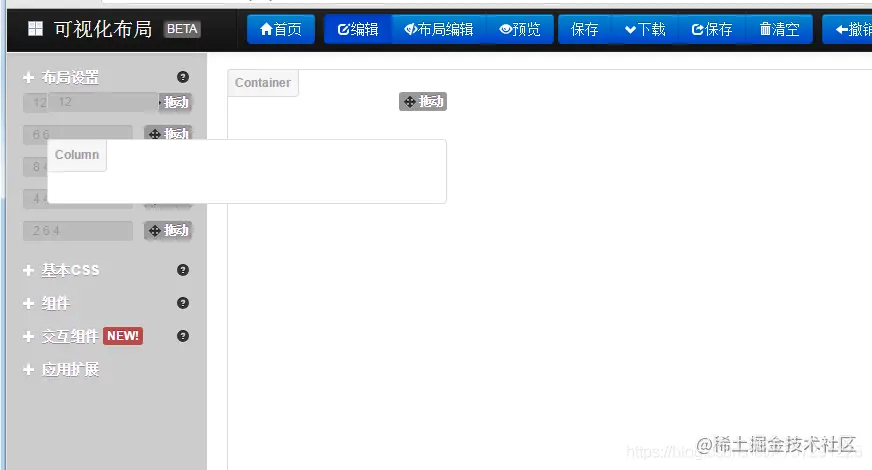Expand the 交互组件 section
The image size is (872, 470).
(61, 337)
